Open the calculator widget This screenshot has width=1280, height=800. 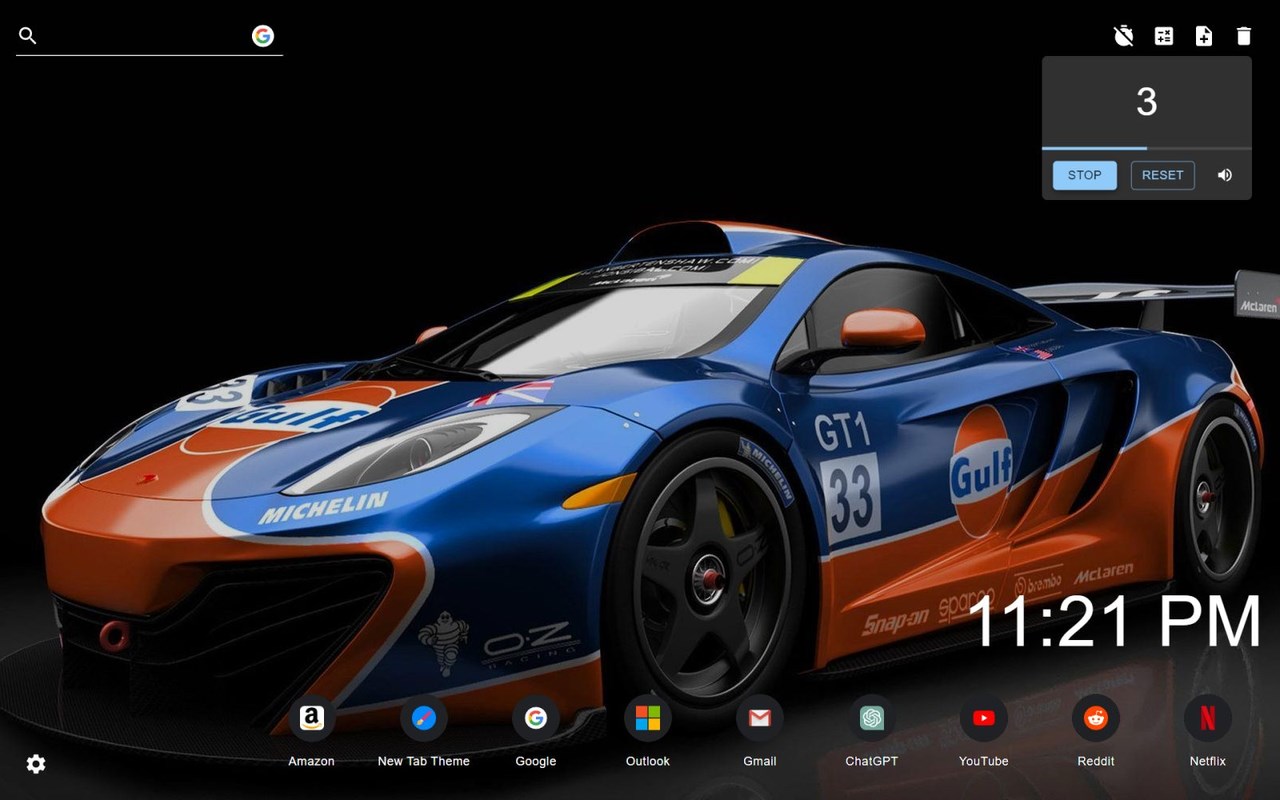[1164, 36]
